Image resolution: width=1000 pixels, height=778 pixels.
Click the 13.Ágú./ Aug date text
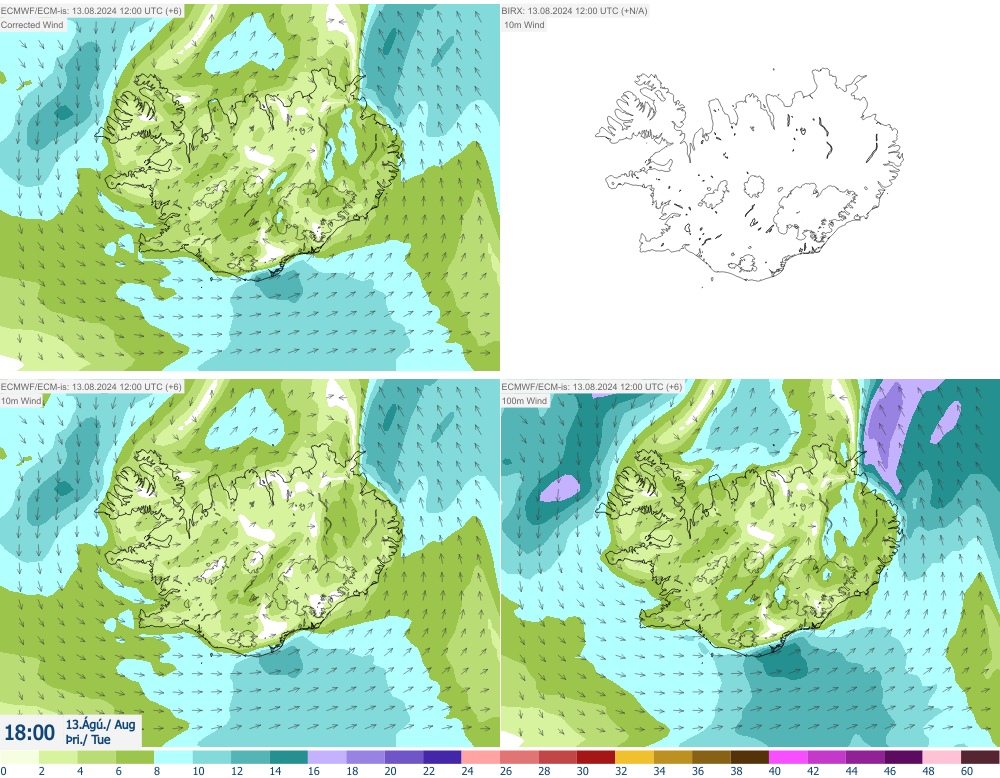pyautogui.click(x=100, y=724)
